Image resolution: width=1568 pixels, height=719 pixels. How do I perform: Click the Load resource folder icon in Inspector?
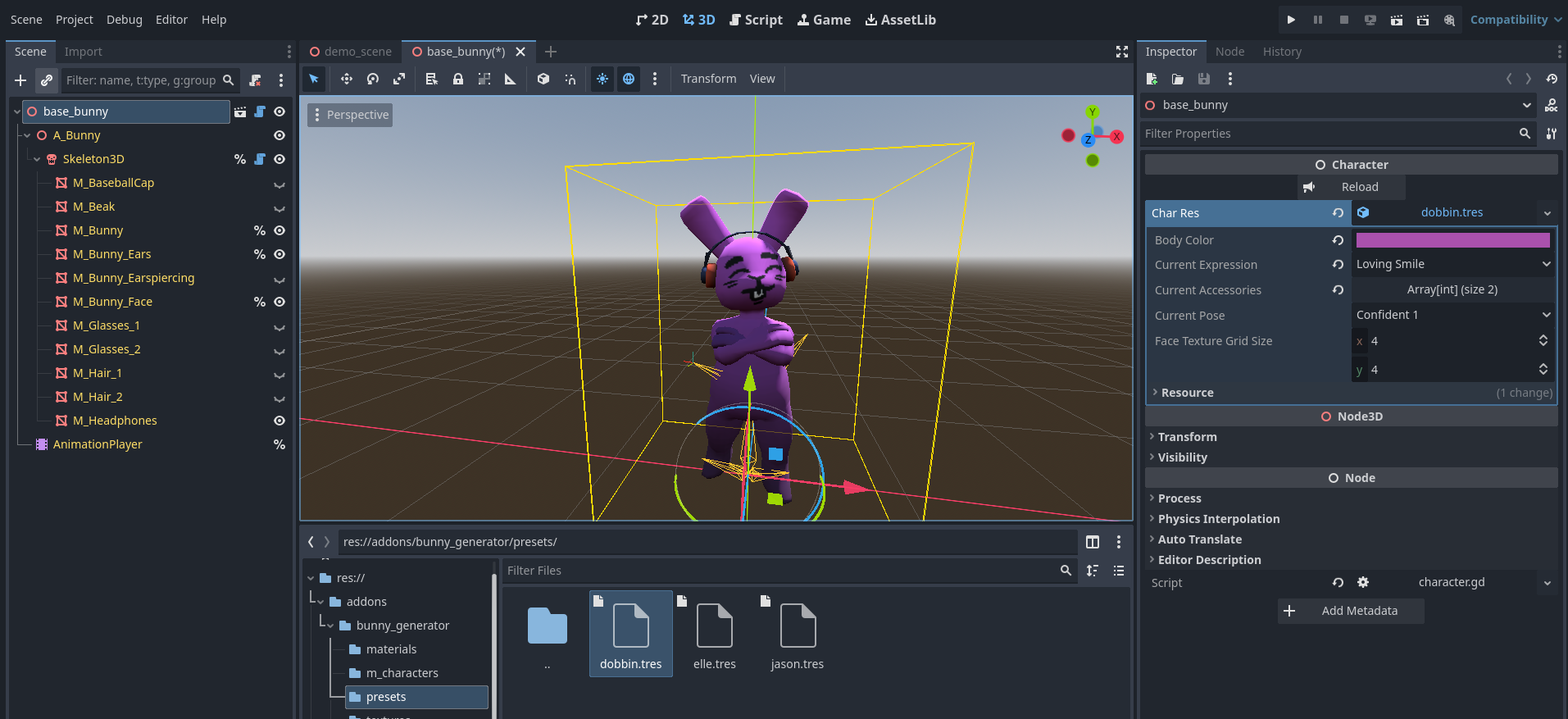[1178, 79]
